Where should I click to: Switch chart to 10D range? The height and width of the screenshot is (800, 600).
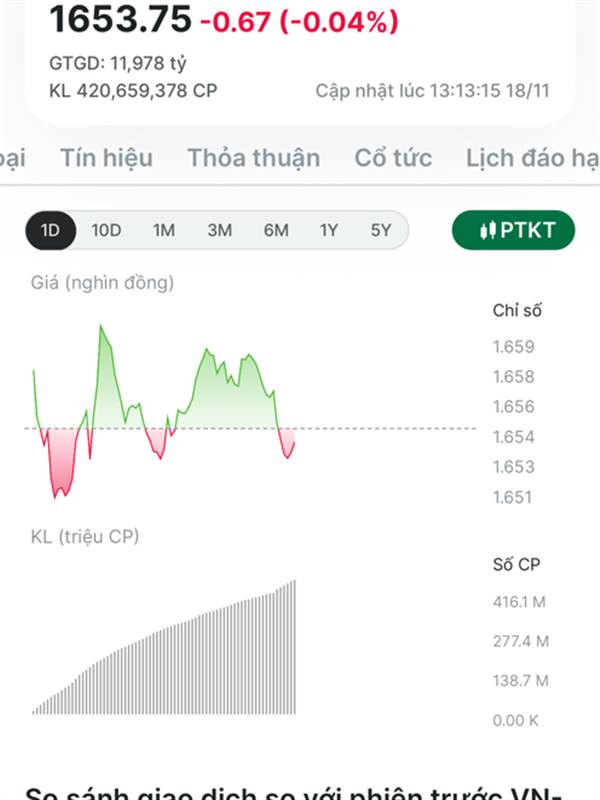106,230
